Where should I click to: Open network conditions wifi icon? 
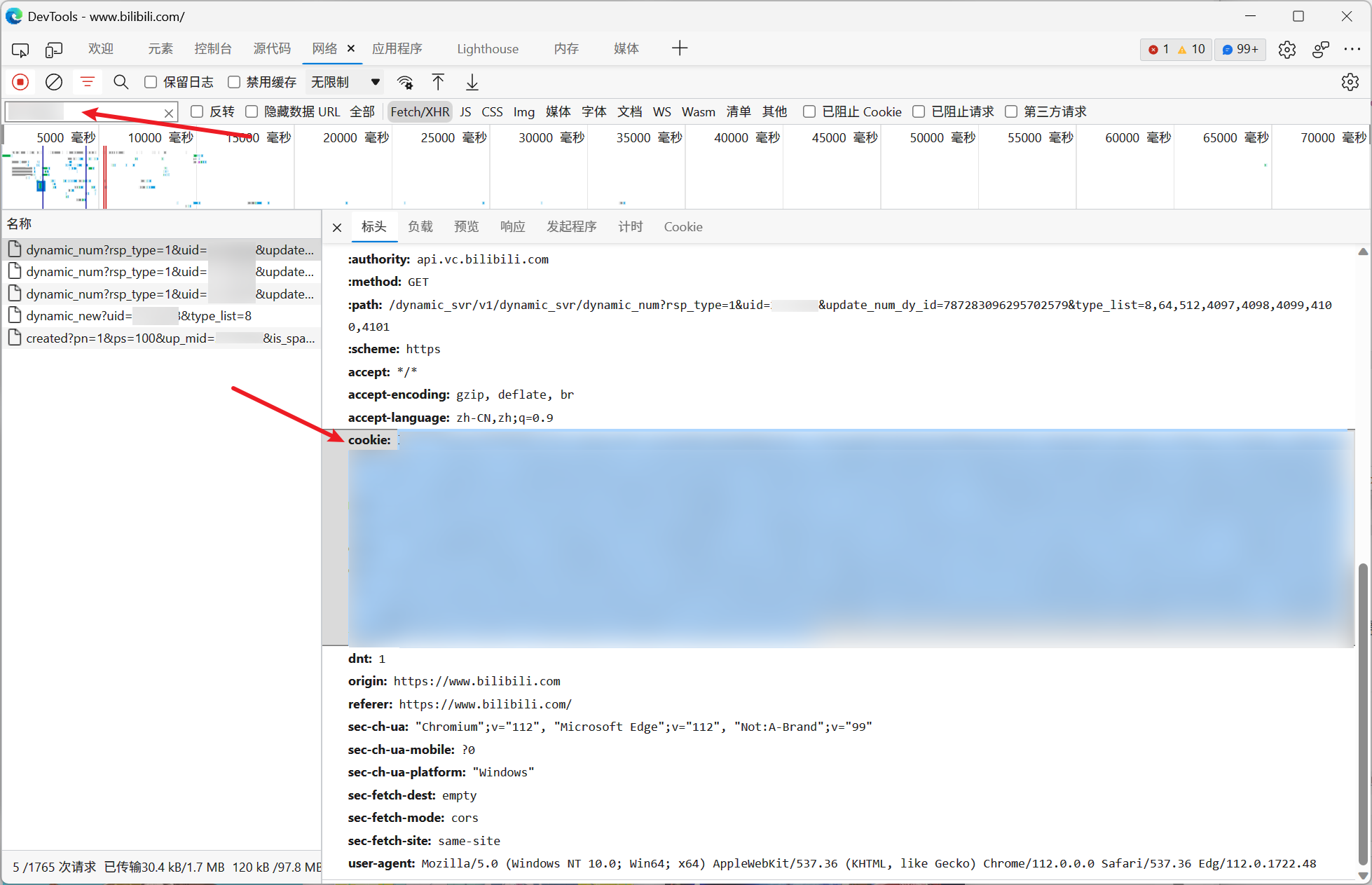(x=405, y=82)
